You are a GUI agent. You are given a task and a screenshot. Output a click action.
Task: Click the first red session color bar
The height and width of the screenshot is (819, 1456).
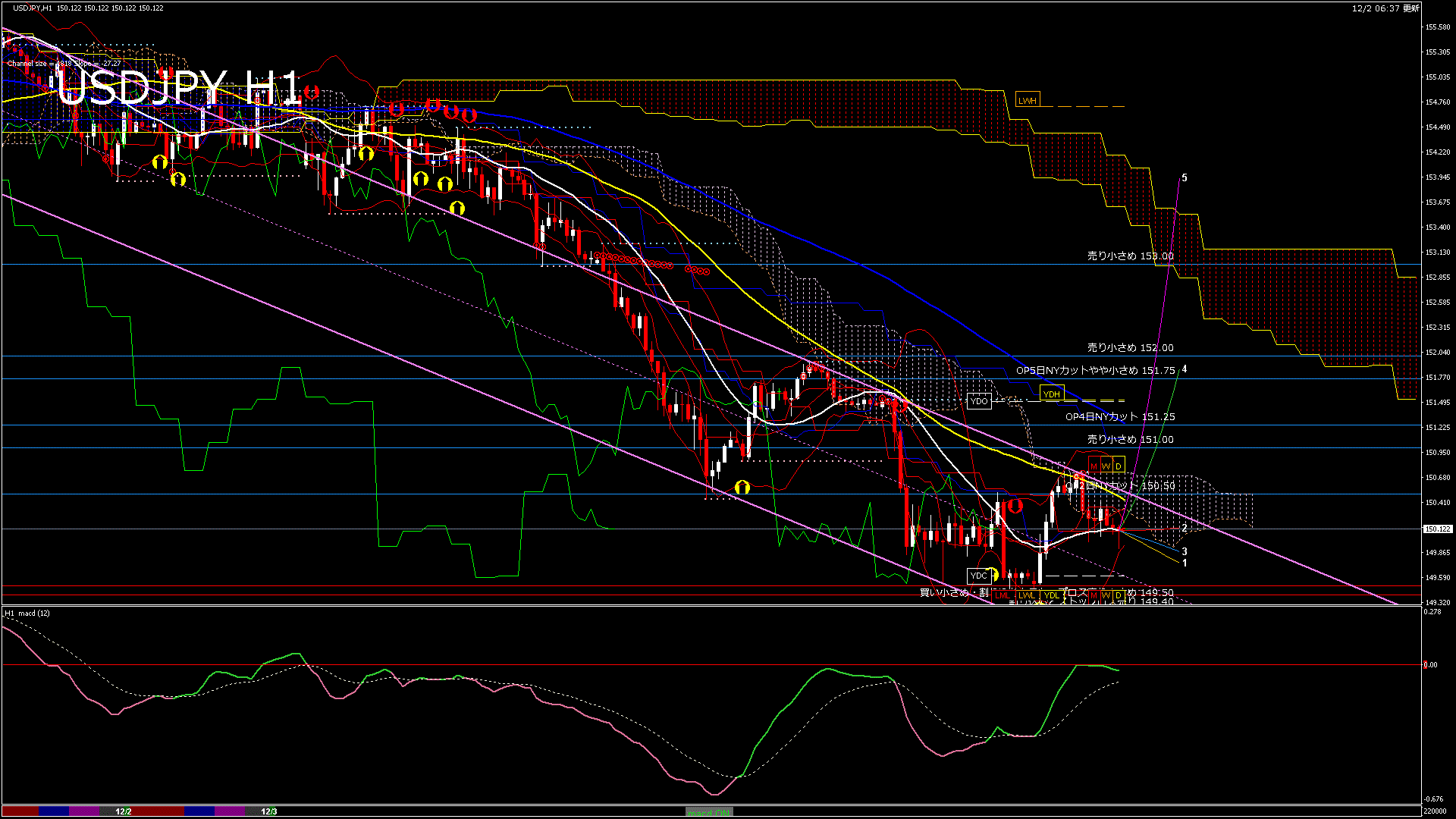20,811
